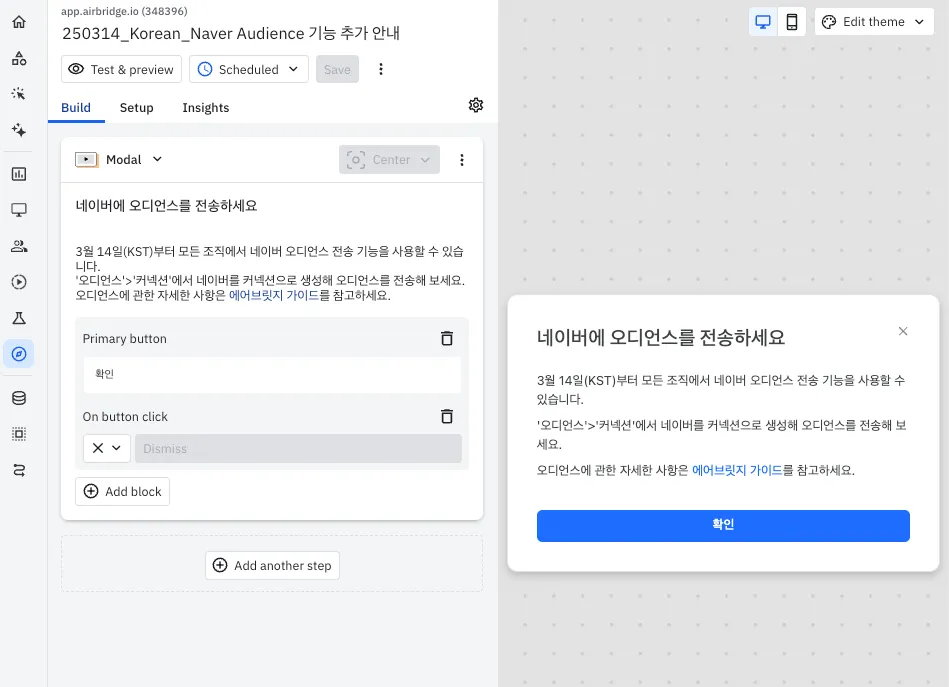Open the Modal step options kebab menu
The width and height of the screenshot is (949, 687).
click(x=462, y=160)
